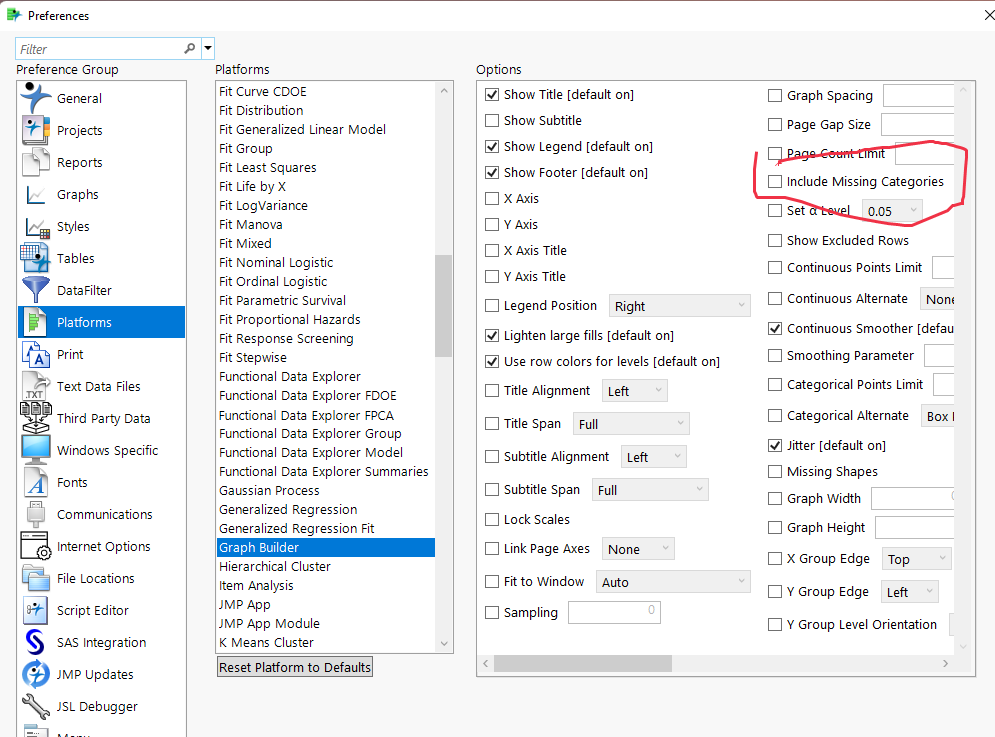Image resolution: width=995 pixels, height=737 pixels.
Task: Enable Include Missing Categories
Action: 776,181
